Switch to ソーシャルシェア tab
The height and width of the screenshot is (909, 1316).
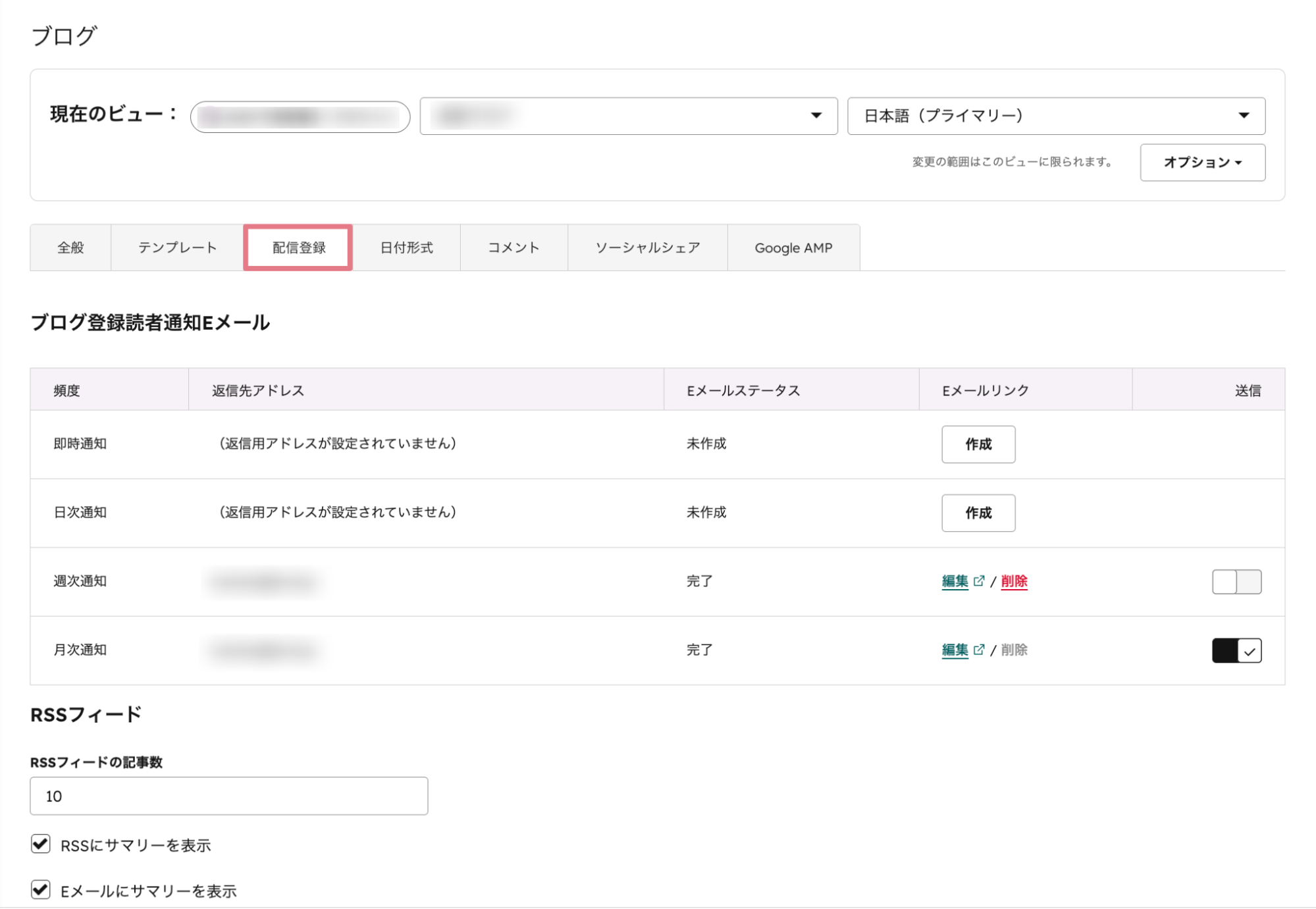click(647, 247)
